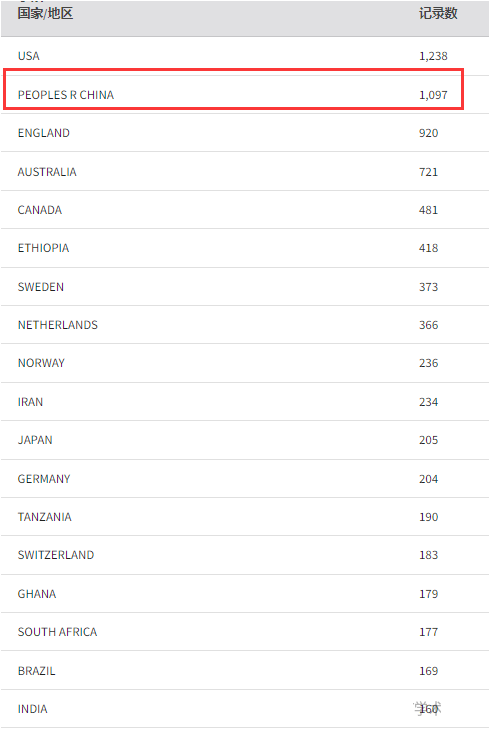Click the BRAZIL row label
The width and height of the screenshot is (499, 735).
(x=37, y=671)
